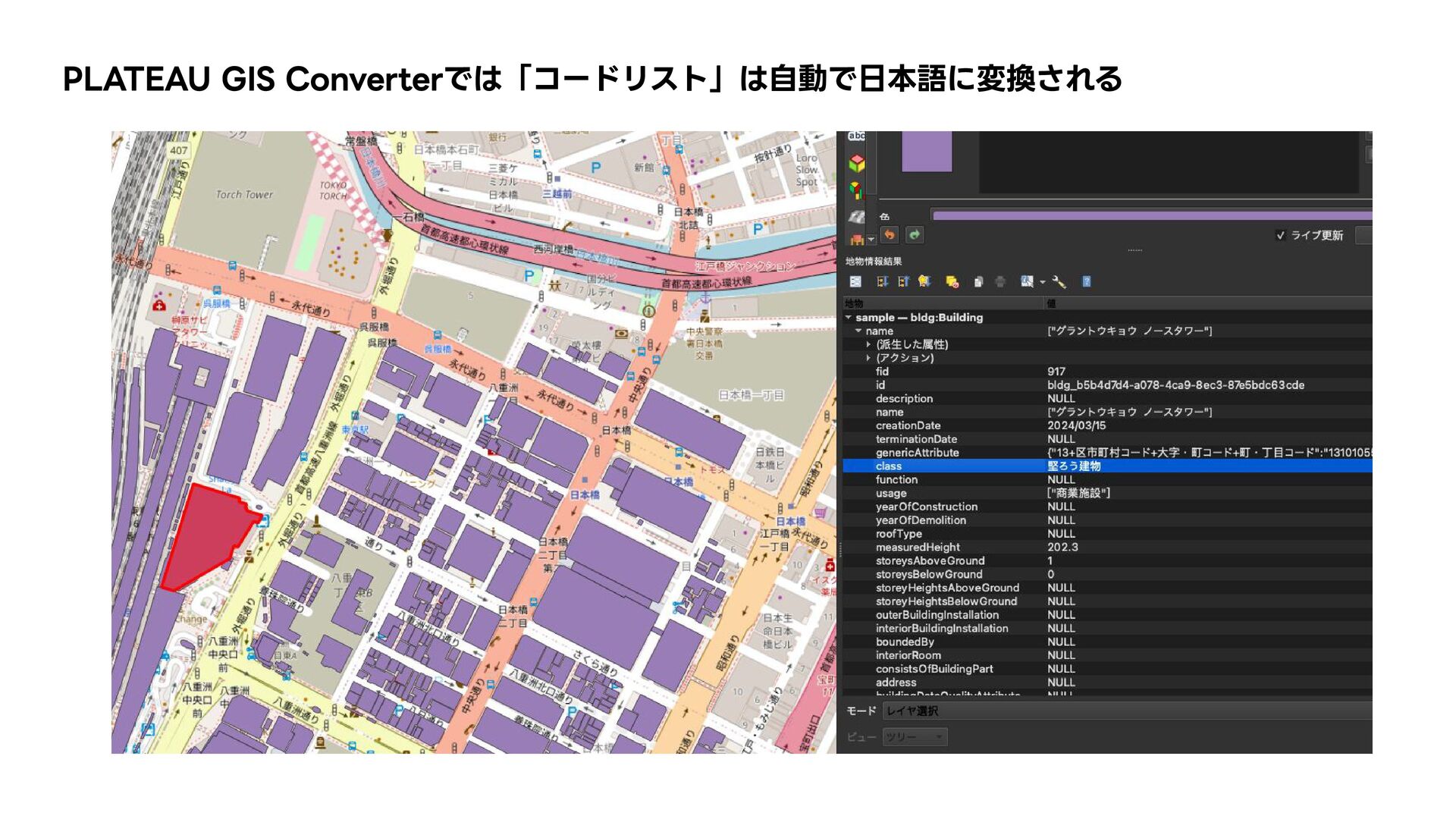Open the 3D View cube tab icon
This screenshot has height=819, width=1456.
click(x=857, y=163)
